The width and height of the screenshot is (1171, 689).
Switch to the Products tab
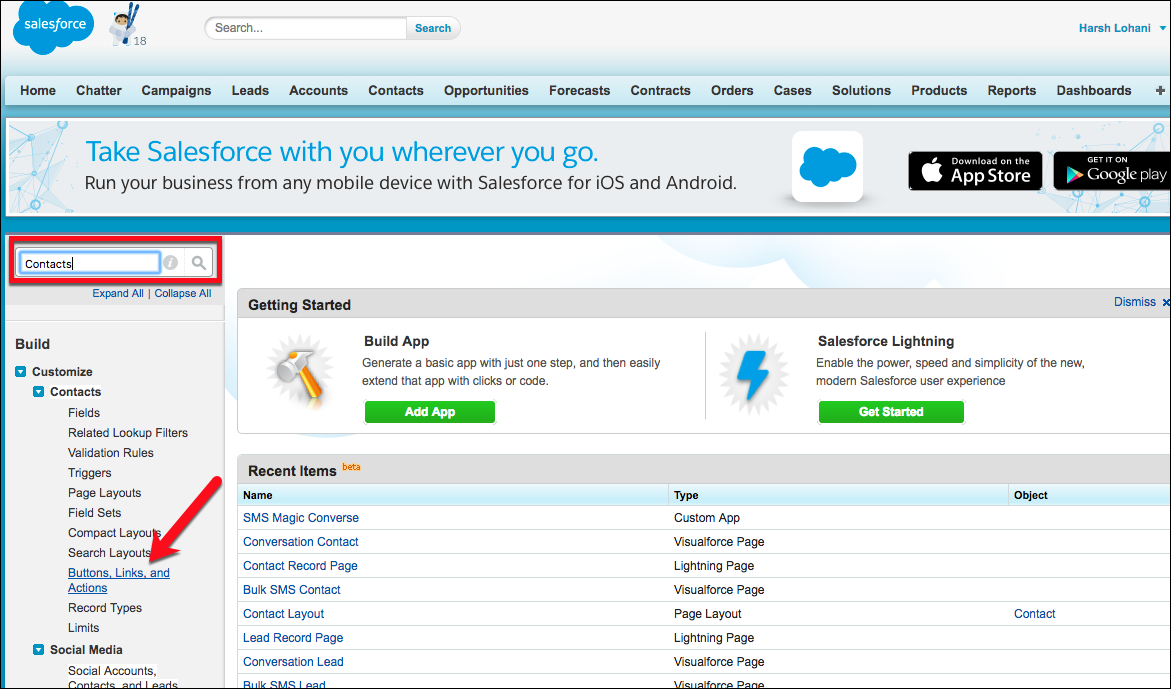tap(939, 90)
